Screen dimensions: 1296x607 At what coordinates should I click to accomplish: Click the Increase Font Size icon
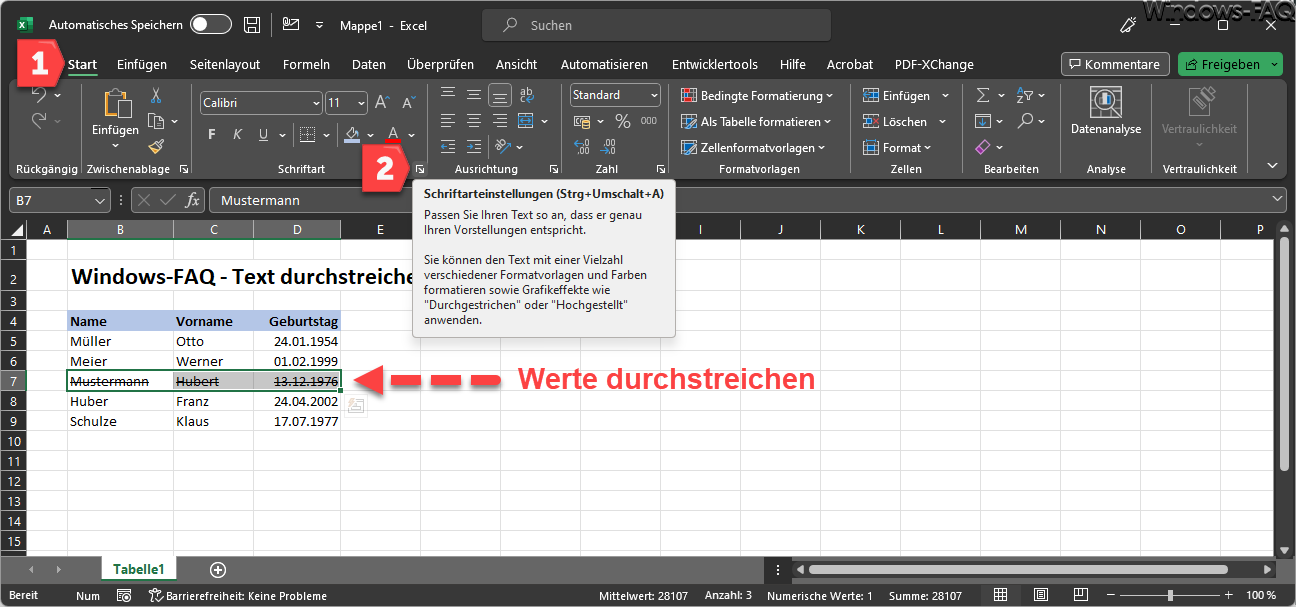tap(382, 102)
